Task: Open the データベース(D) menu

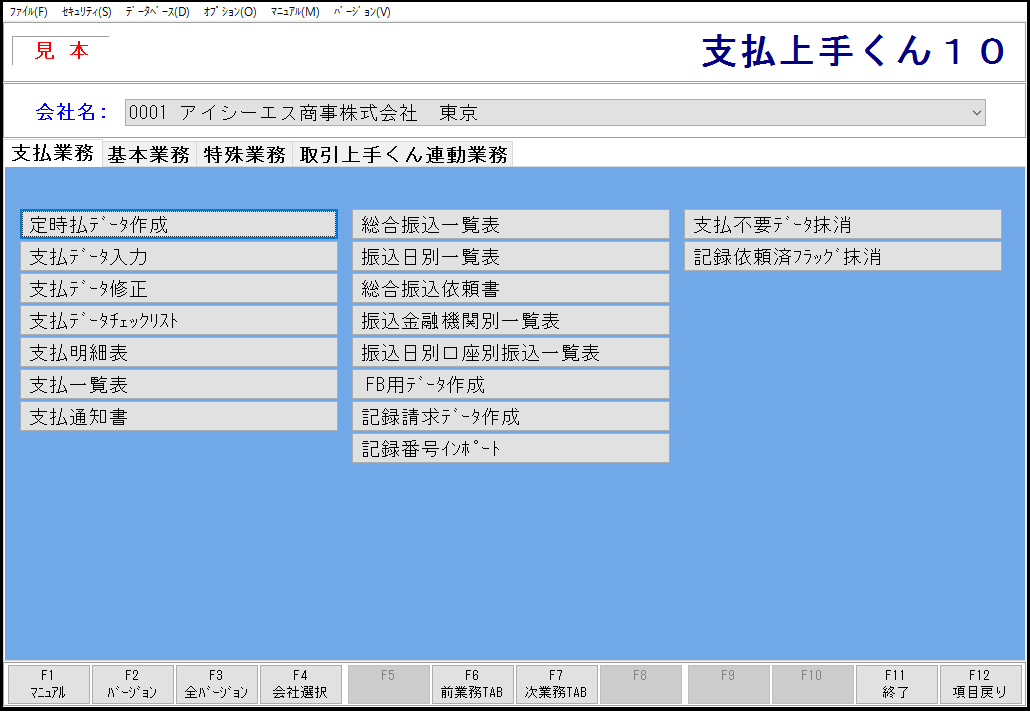Action: (x=158, y=12)
